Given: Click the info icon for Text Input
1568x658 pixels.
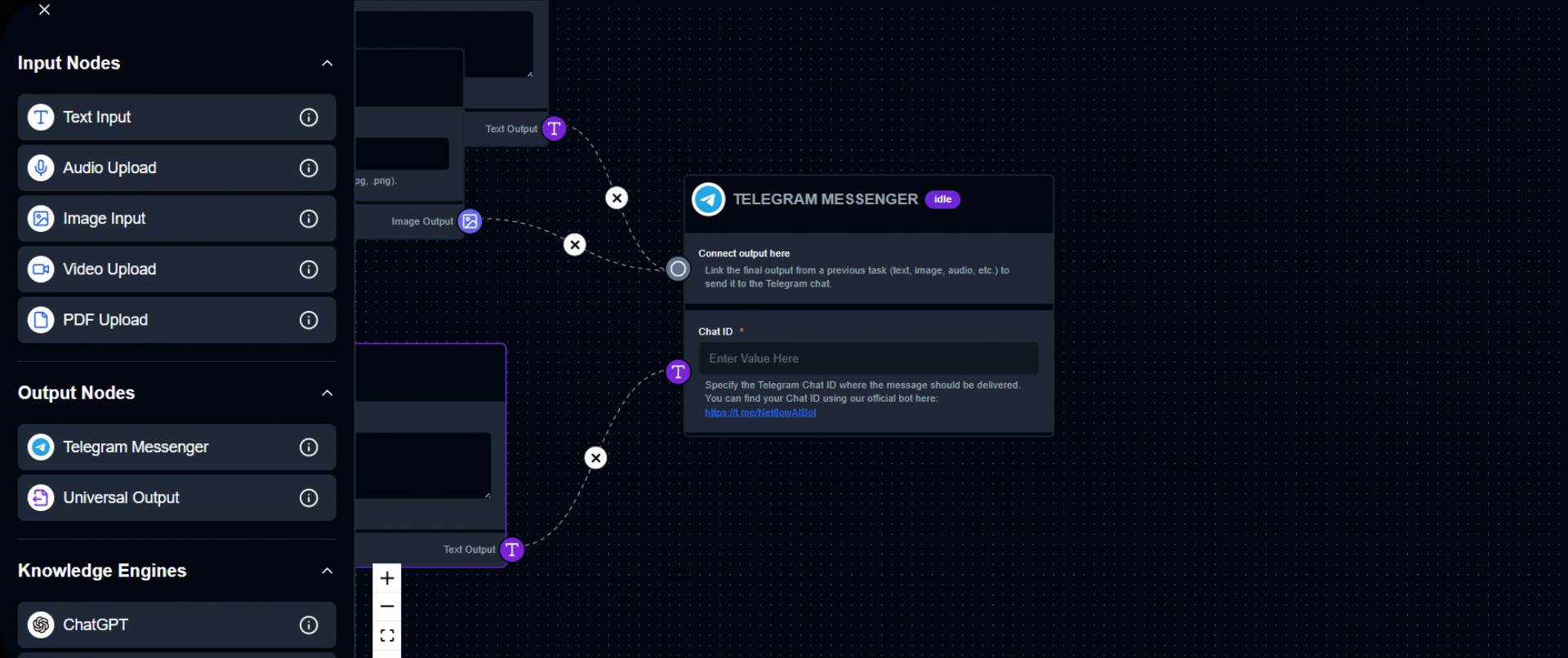Looking at the screenshot, I should (309, 118).
